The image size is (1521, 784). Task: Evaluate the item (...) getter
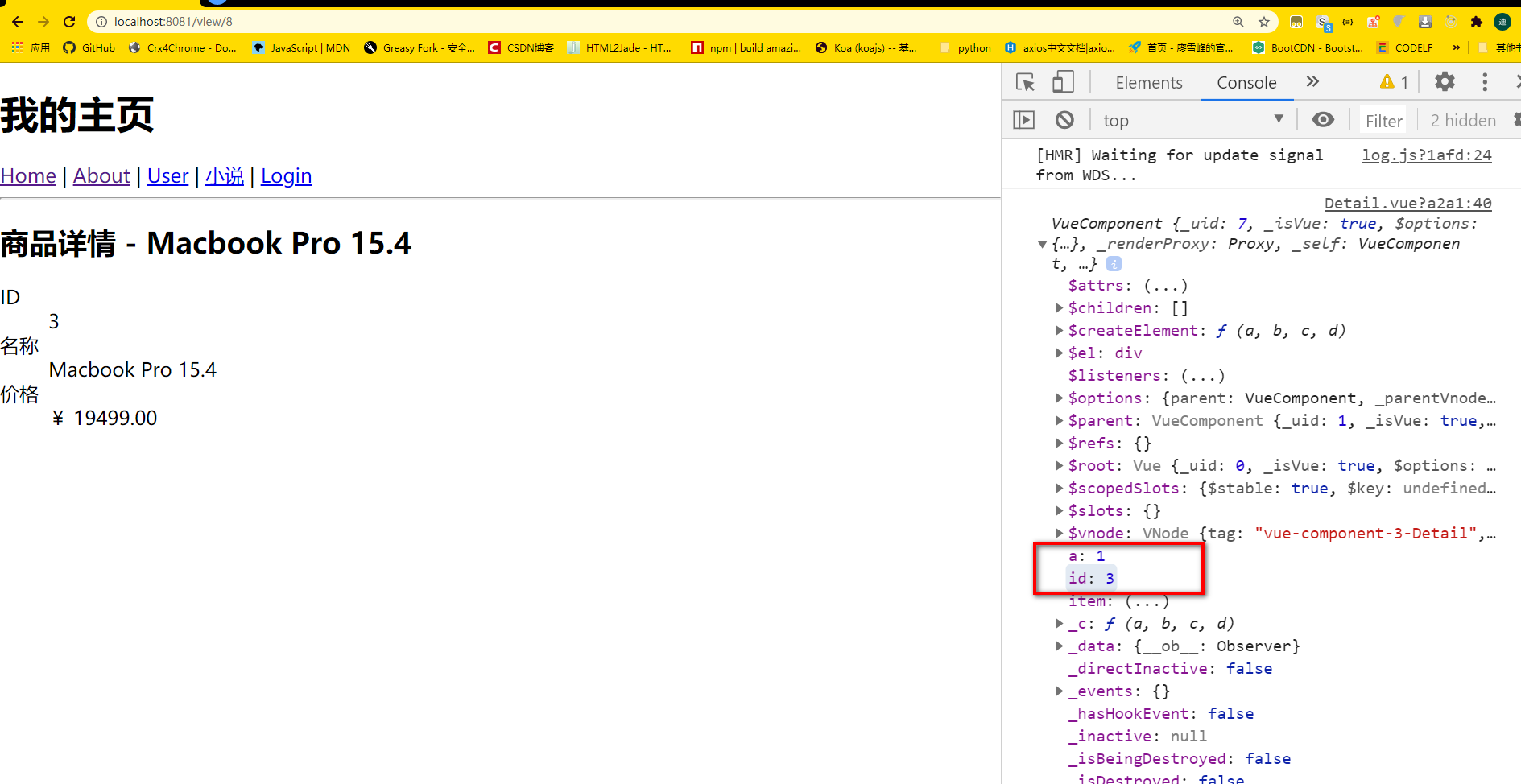click(1147, 600)
